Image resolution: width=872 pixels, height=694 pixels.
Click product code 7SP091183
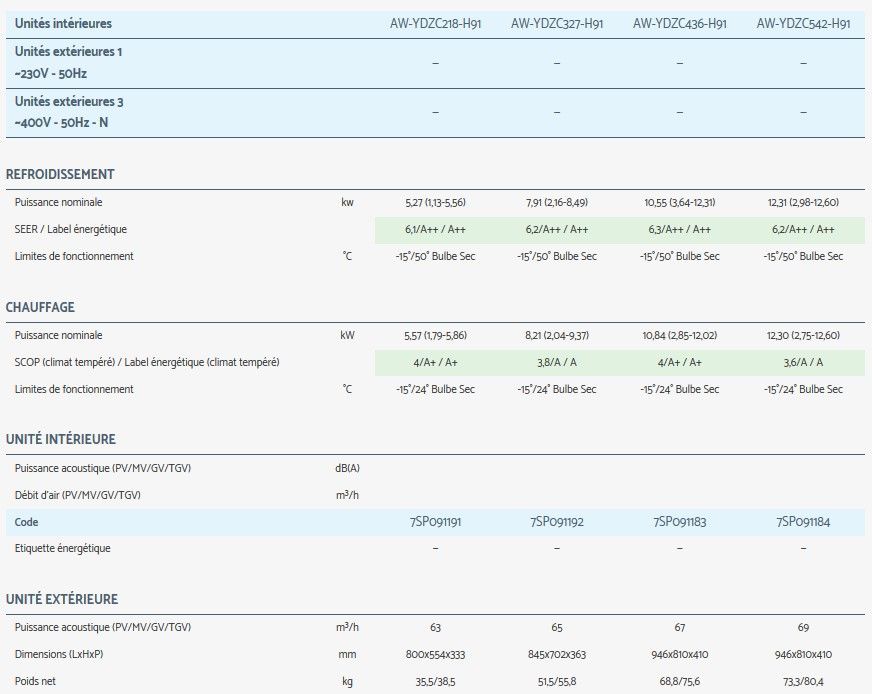click(x=679, y=522)
